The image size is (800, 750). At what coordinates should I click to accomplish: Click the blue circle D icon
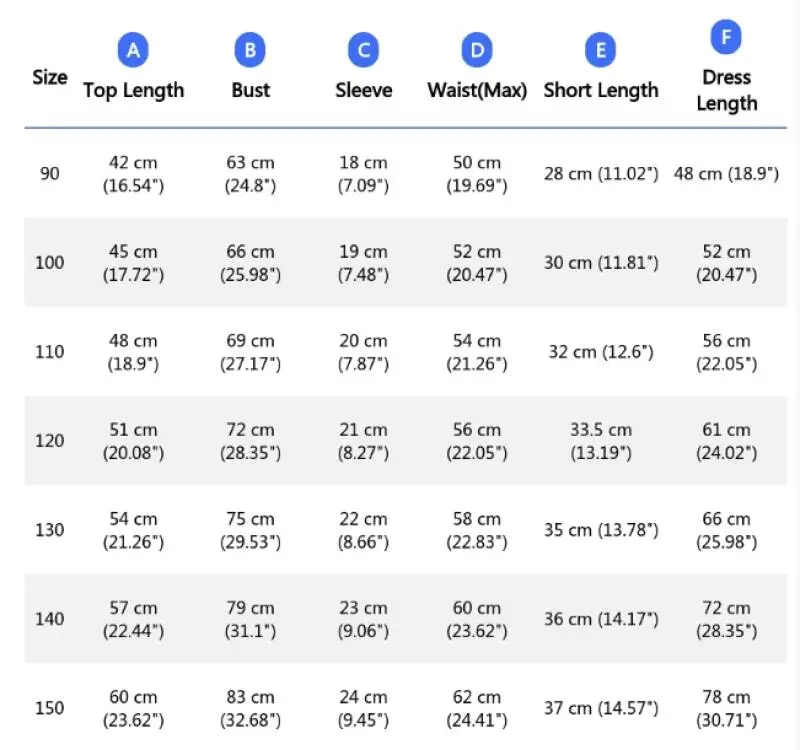477,50
